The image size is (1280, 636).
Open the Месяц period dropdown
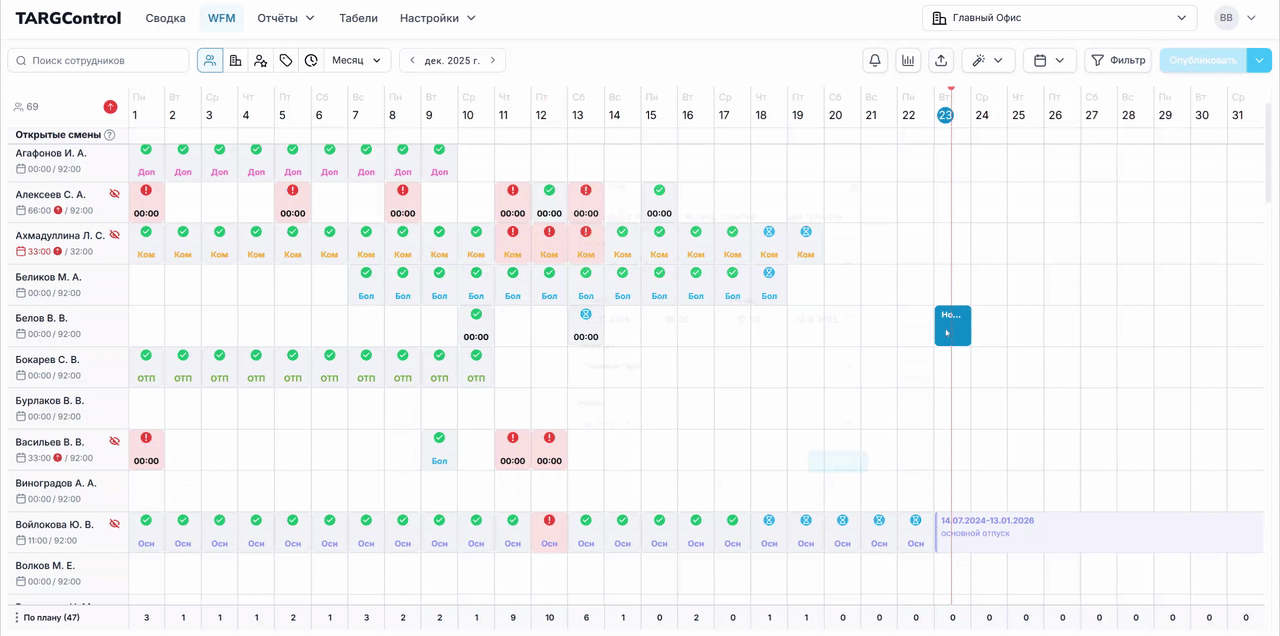(357, 61)
